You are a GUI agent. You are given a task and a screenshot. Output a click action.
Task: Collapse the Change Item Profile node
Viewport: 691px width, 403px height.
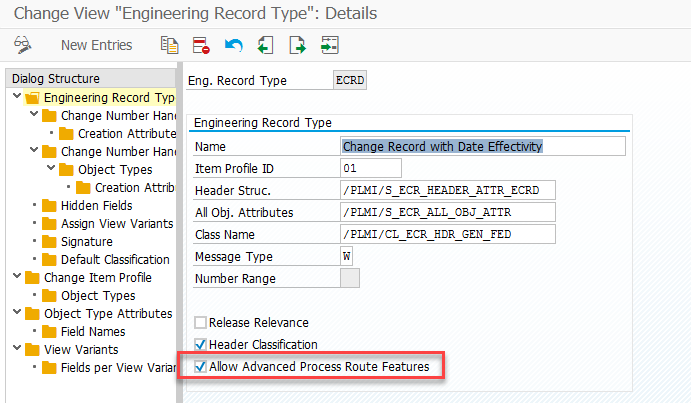click(x=17, y=276)
